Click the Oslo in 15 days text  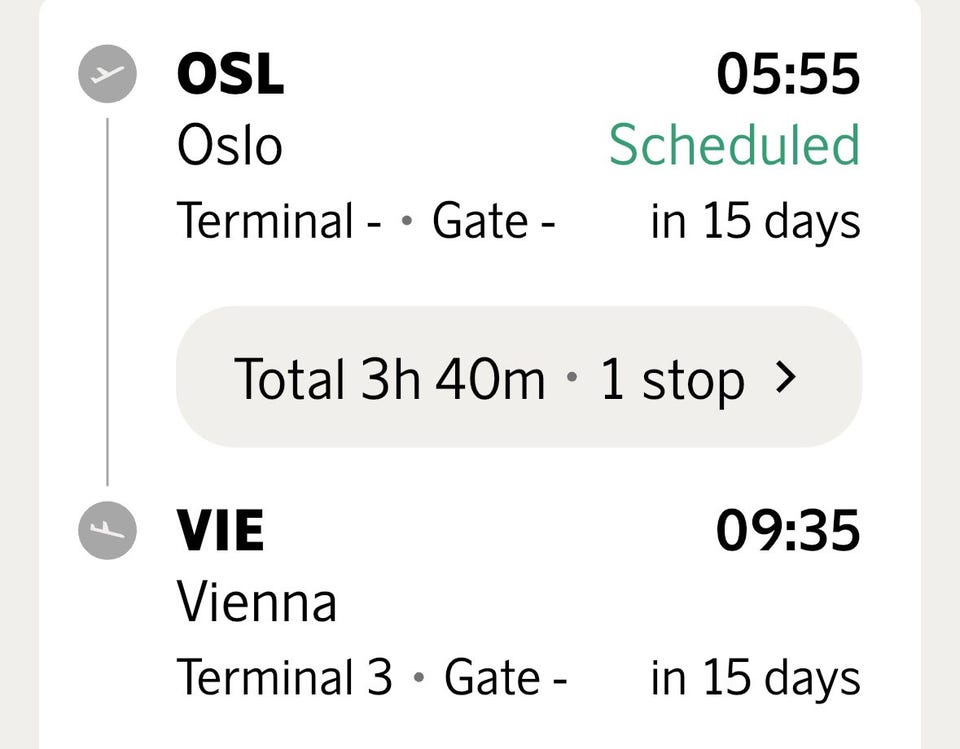tap(756, 223)
